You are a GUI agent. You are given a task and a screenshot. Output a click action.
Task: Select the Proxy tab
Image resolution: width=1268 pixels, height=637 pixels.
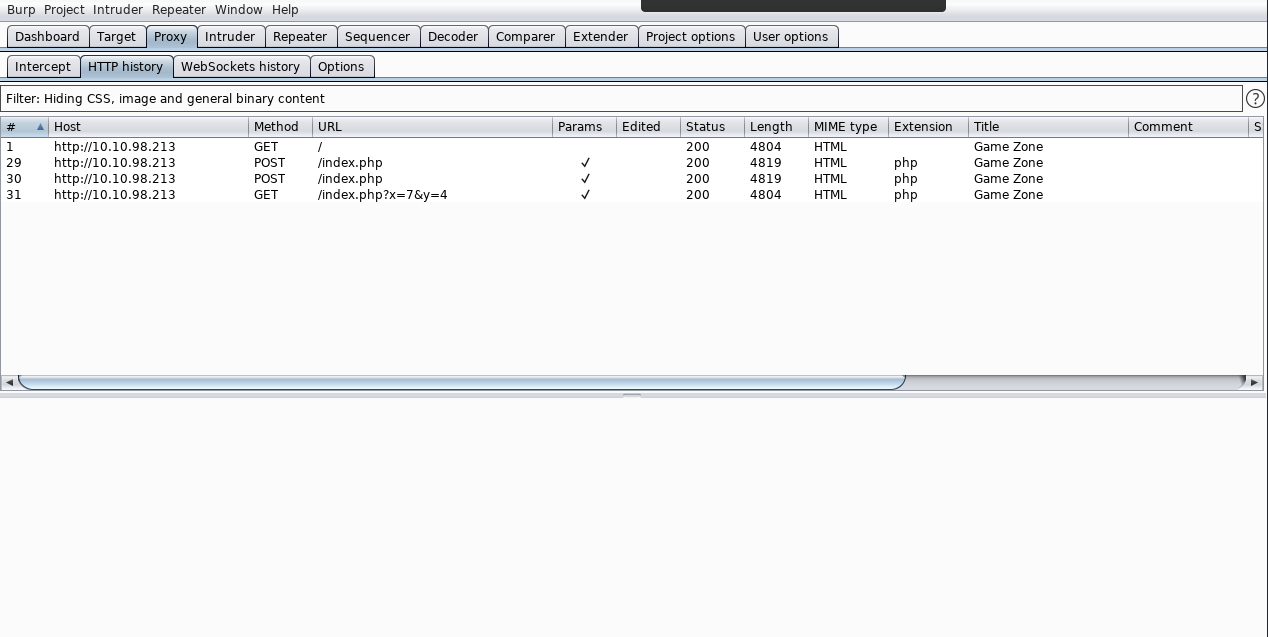170,37
